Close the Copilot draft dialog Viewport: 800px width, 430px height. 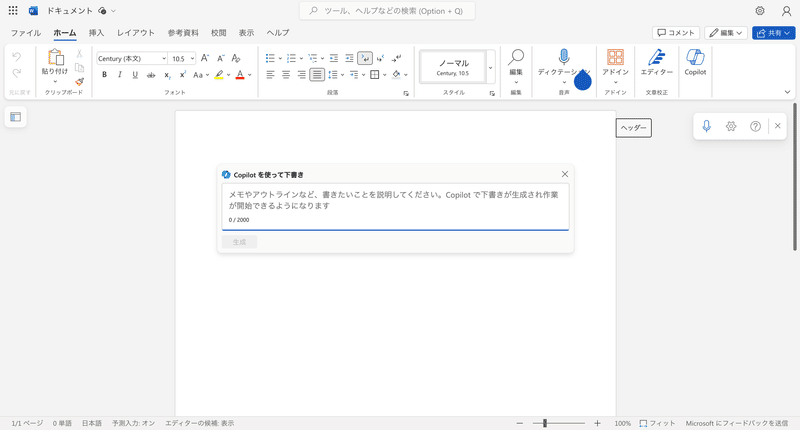click(x=565, y=174)
